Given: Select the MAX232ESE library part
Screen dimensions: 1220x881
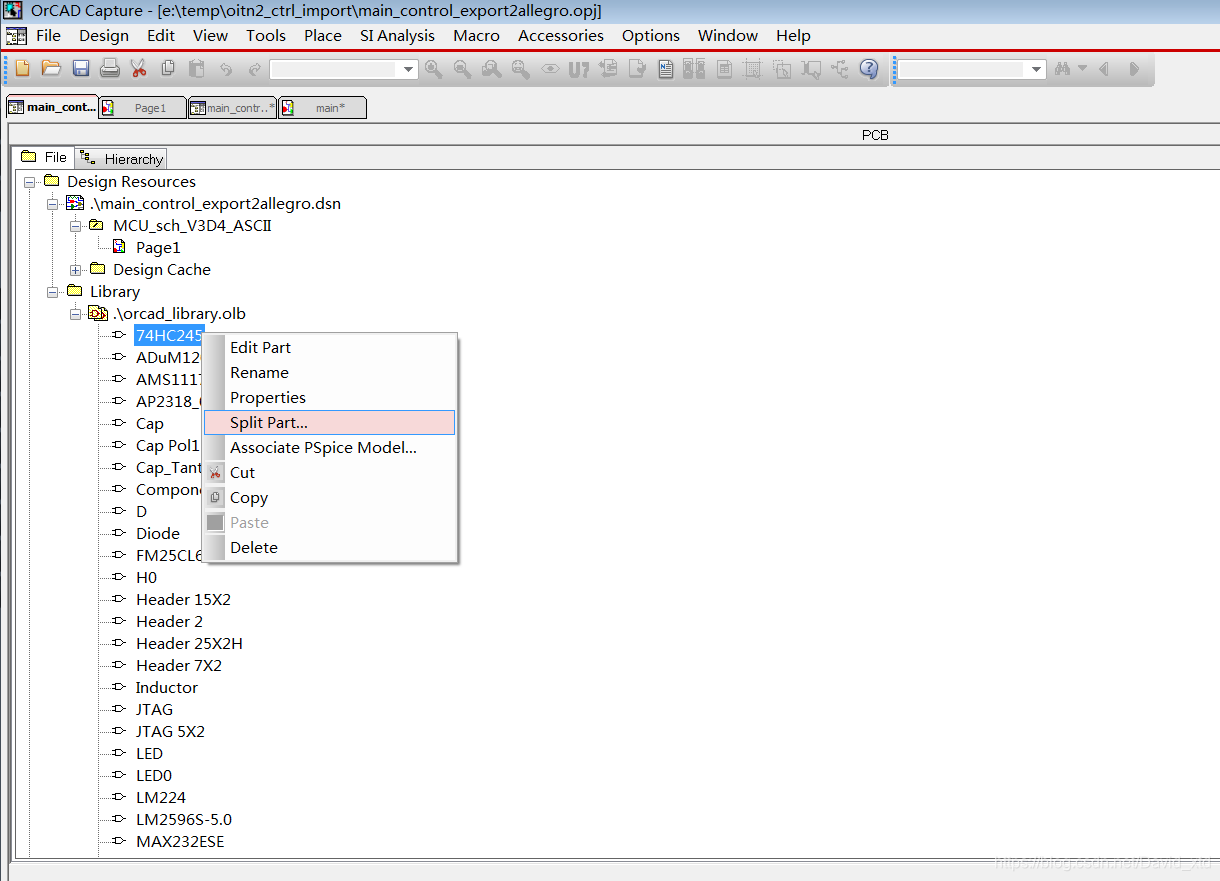Looking at the screenshot, I should coord(180,842).
